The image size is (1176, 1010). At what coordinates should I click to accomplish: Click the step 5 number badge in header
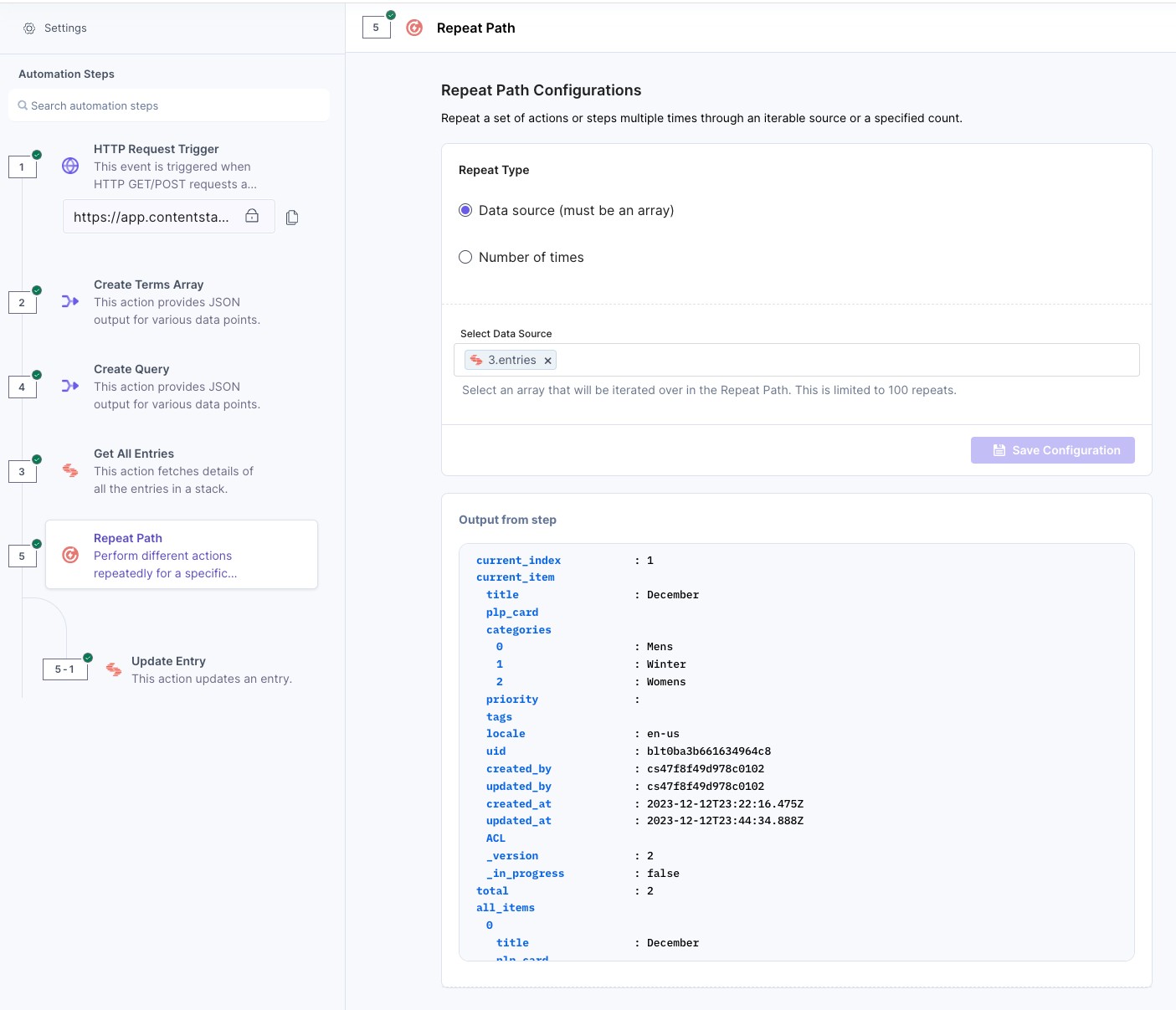click(376, 28)
